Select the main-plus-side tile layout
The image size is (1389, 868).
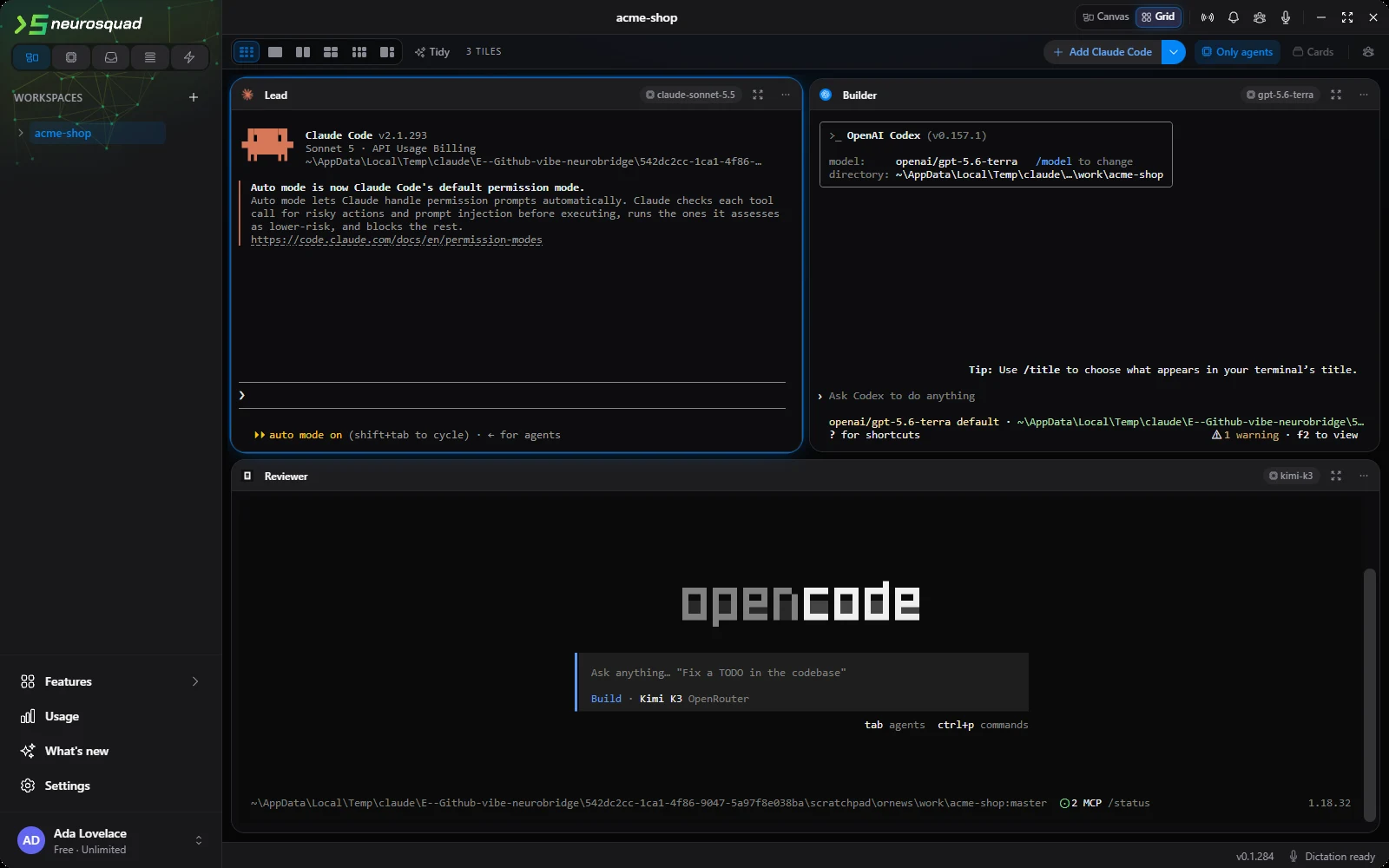pyautogui.click(x=387, y=52)
